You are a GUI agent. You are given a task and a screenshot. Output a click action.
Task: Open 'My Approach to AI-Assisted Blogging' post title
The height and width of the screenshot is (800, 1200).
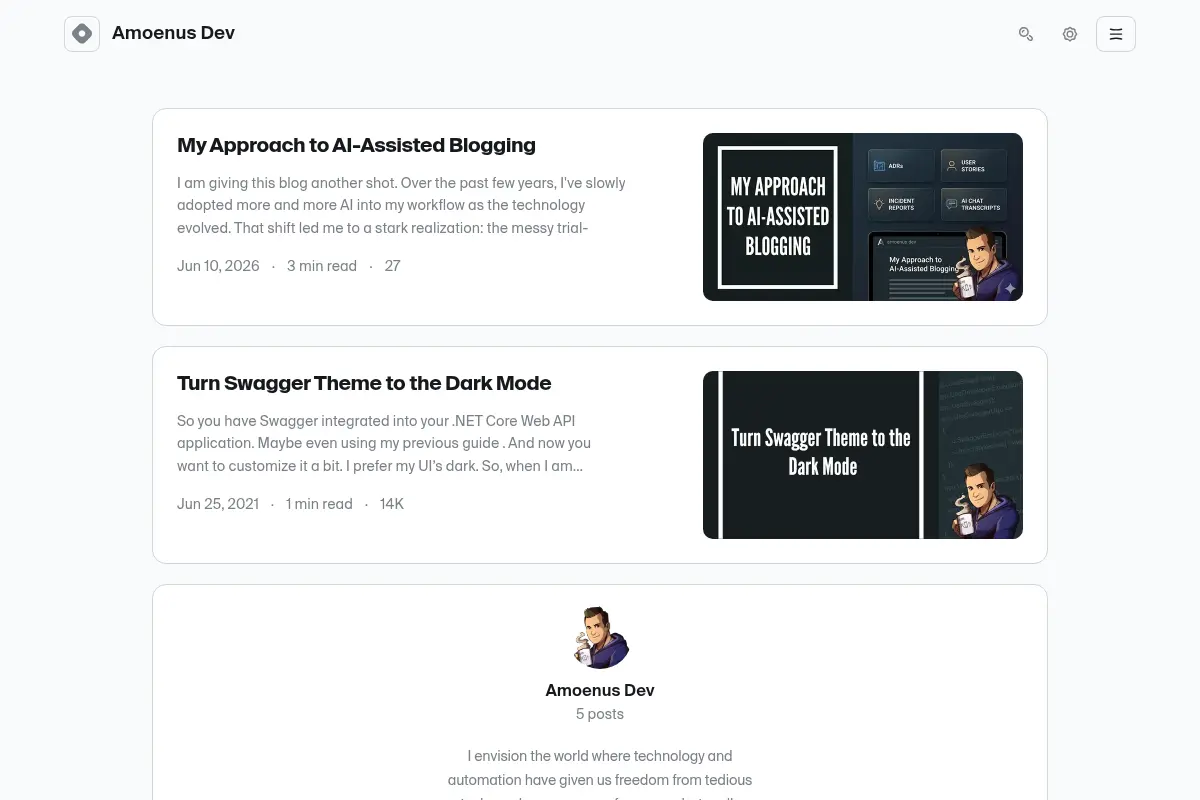(356, 145)
